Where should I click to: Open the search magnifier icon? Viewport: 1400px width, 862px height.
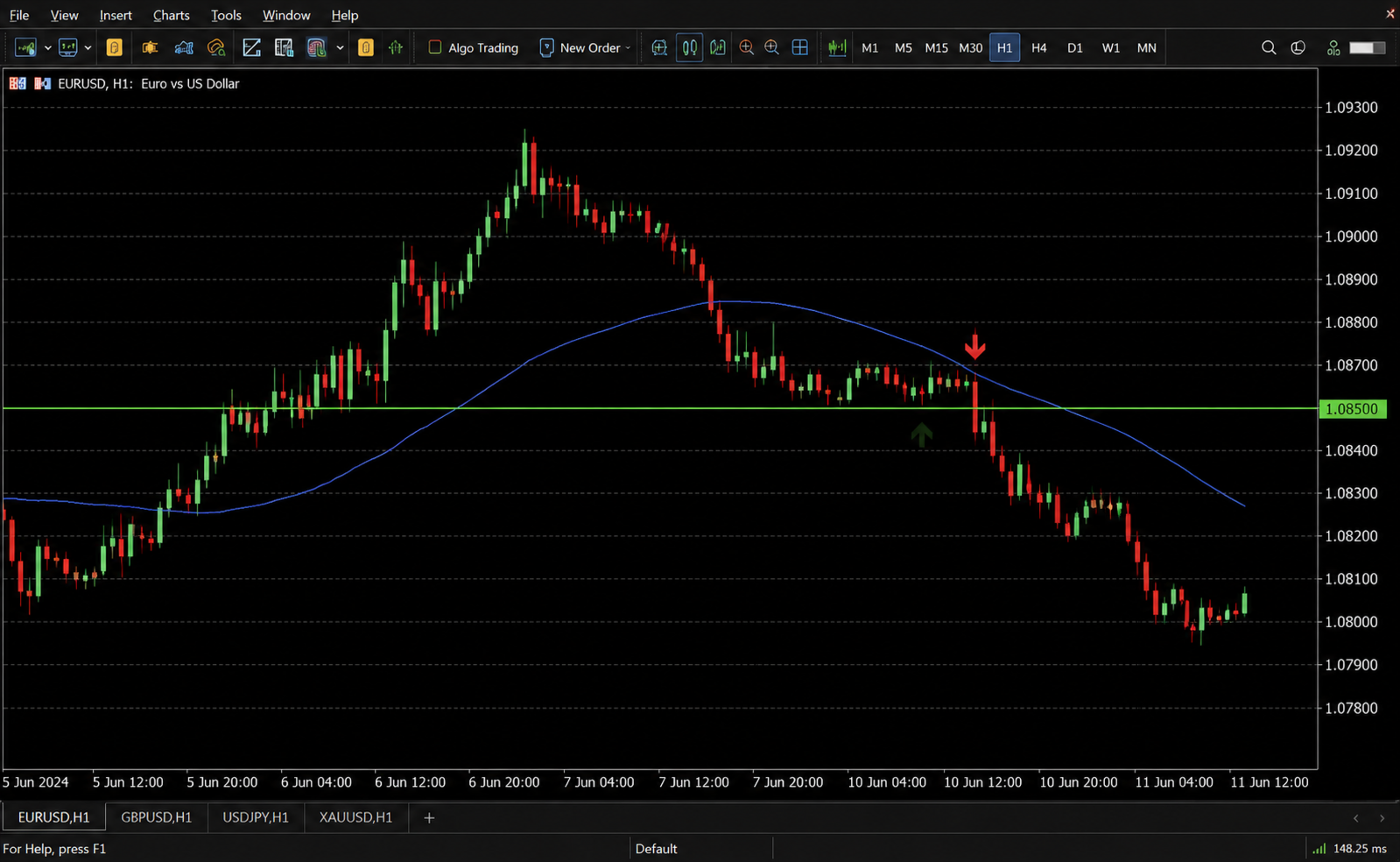pos(1268,47)
